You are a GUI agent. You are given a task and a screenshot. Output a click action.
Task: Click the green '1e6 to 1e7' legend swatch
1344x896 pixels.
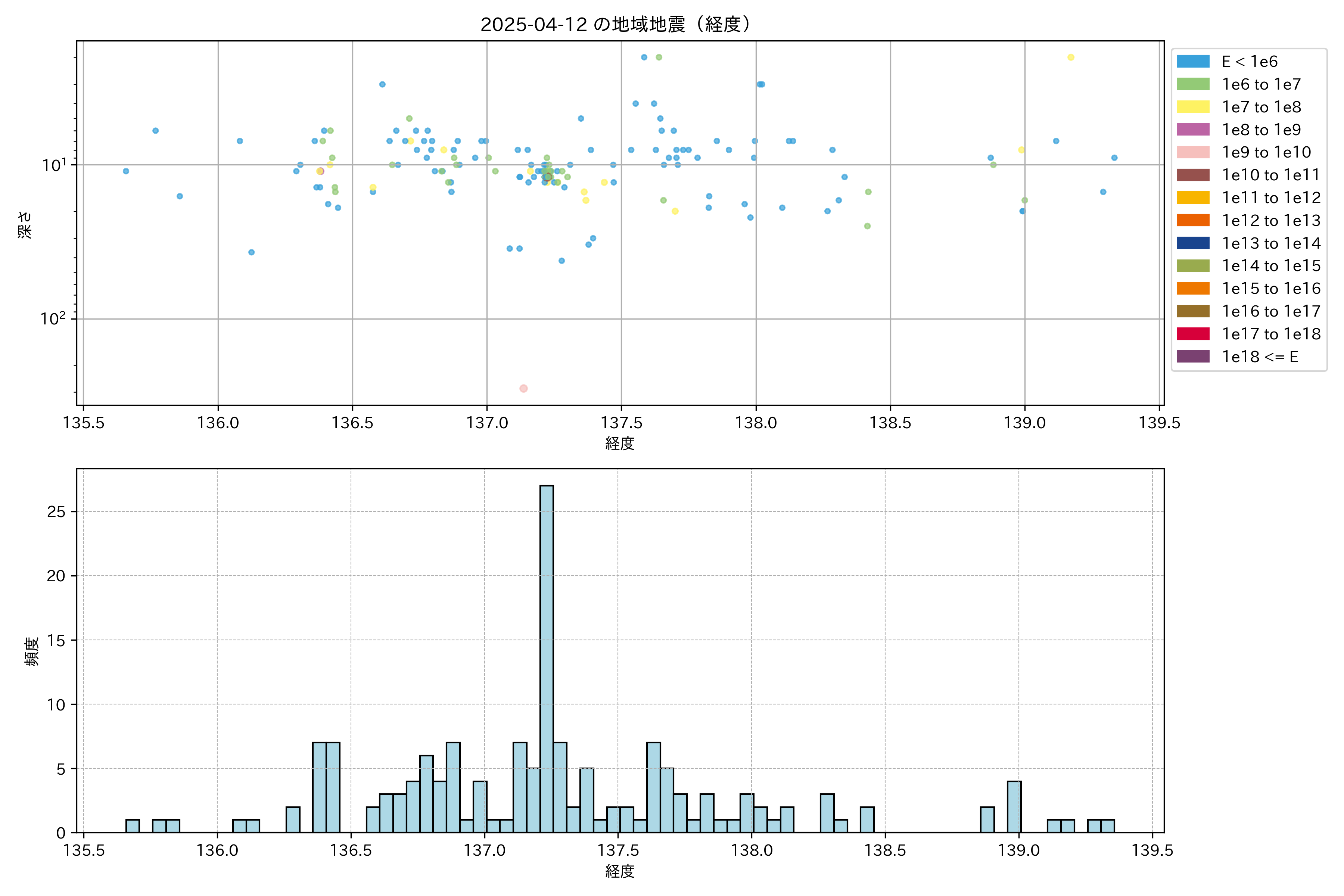[1192, 85]
